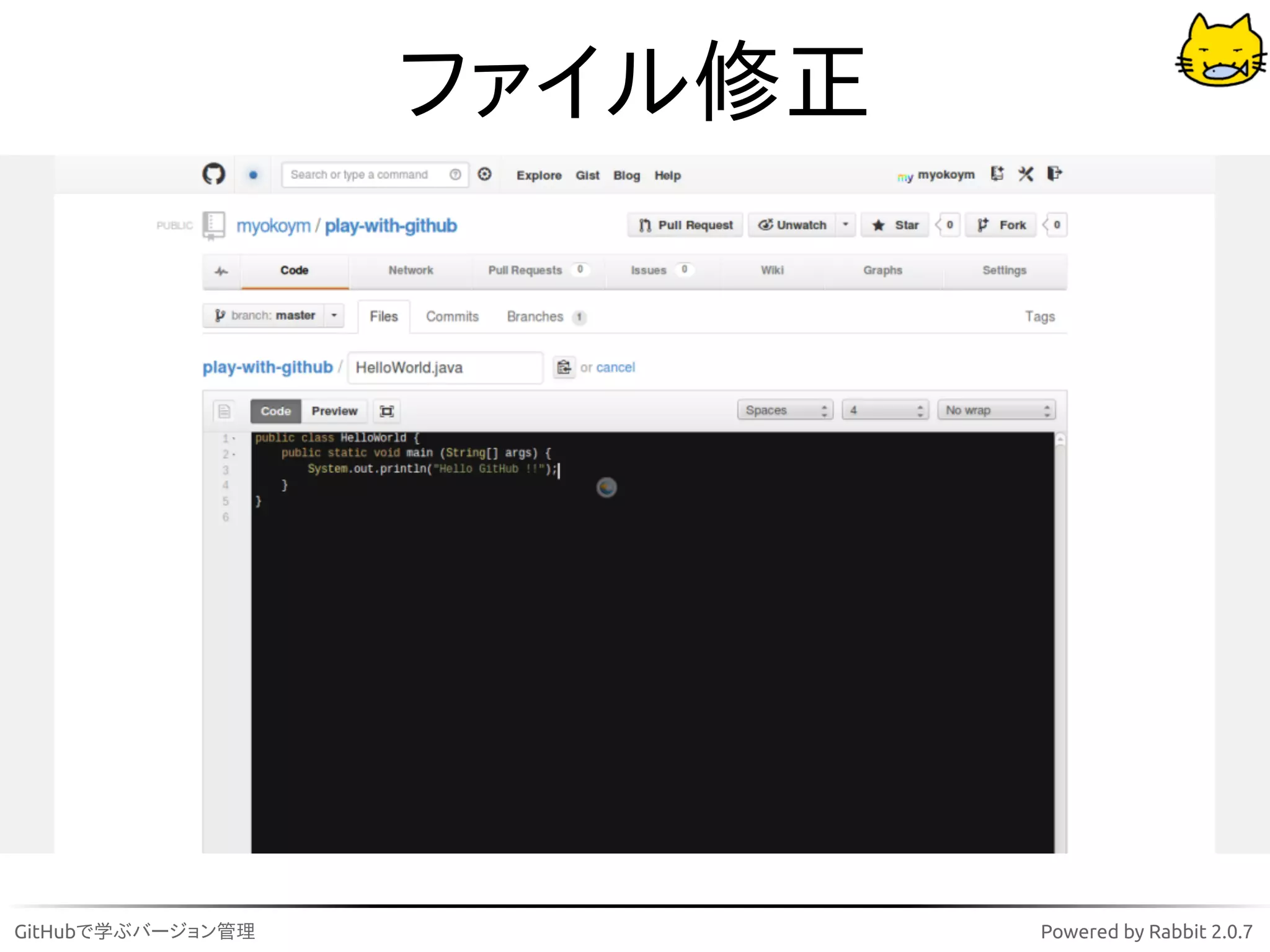Open the command help question icon
Viewport: 1270px width, 952px height.
[455, 175]
